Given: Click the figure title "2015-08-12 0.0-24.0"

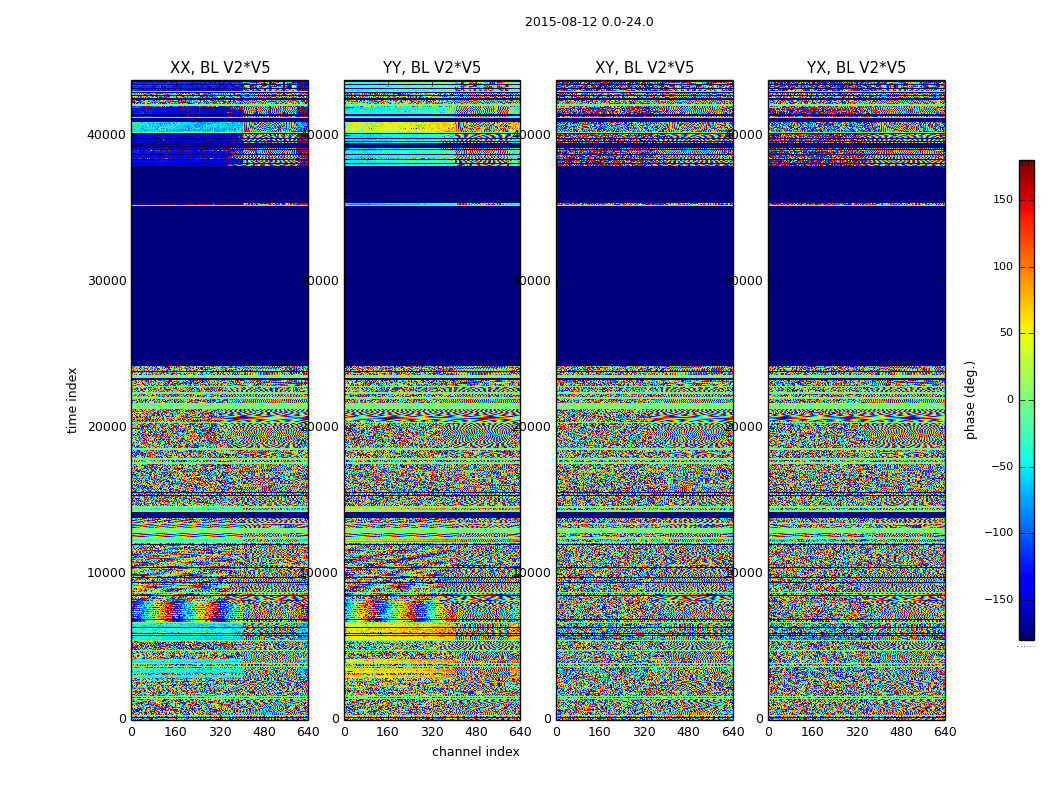Looking at the screenshot, I should (589, 22).
